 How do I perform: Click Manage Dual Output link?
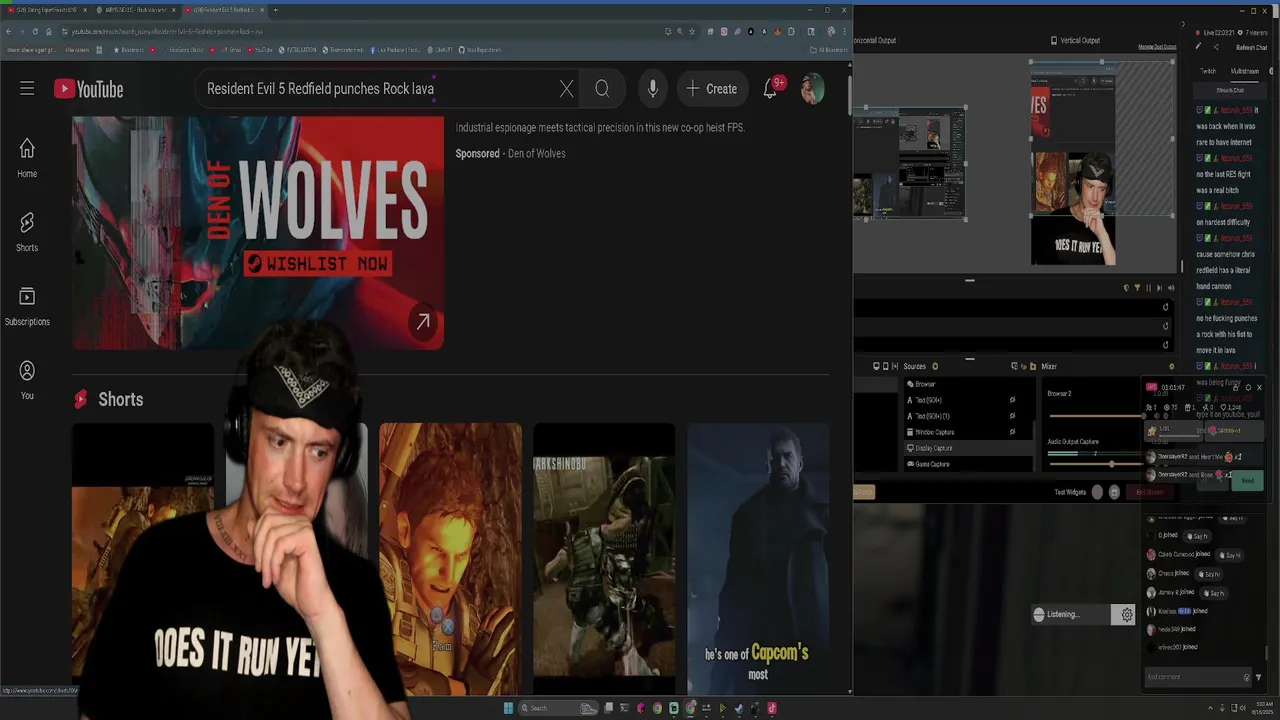1157,47
